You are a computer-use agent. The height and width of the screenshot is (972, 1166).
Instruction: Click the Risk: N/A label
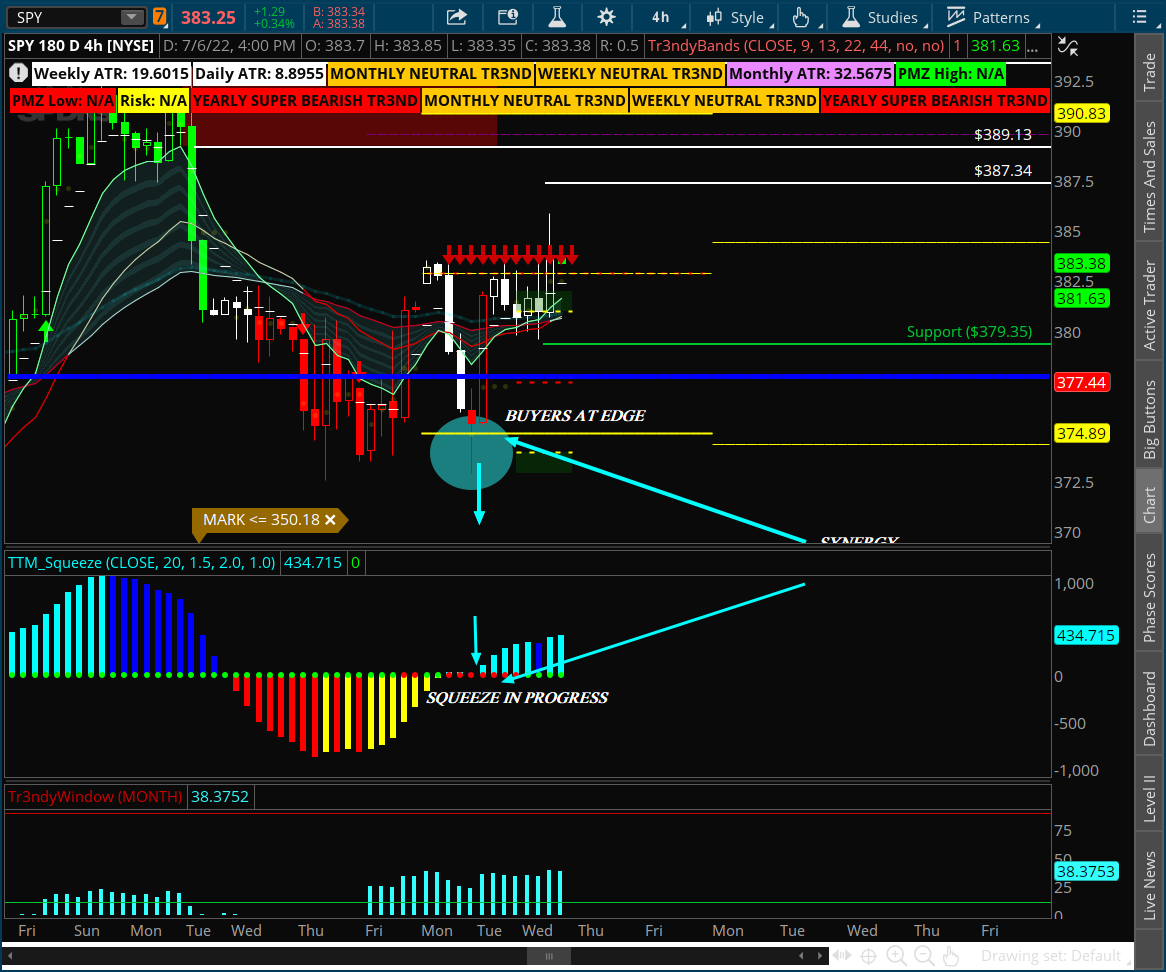153,100
